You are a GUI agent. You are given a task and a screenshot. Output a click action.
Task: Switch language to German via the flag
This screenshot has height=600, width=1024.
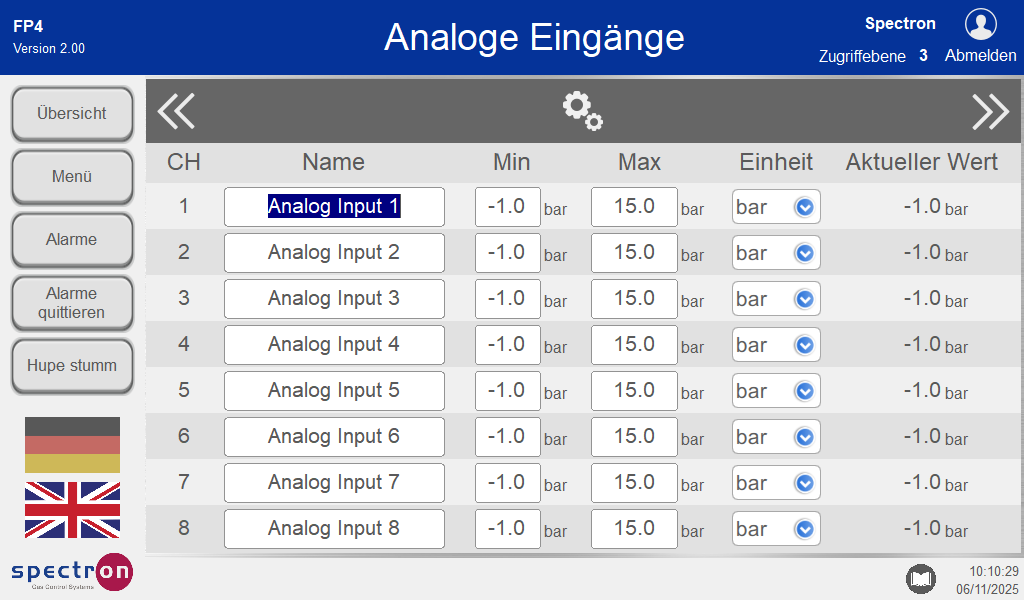(72, 445)
